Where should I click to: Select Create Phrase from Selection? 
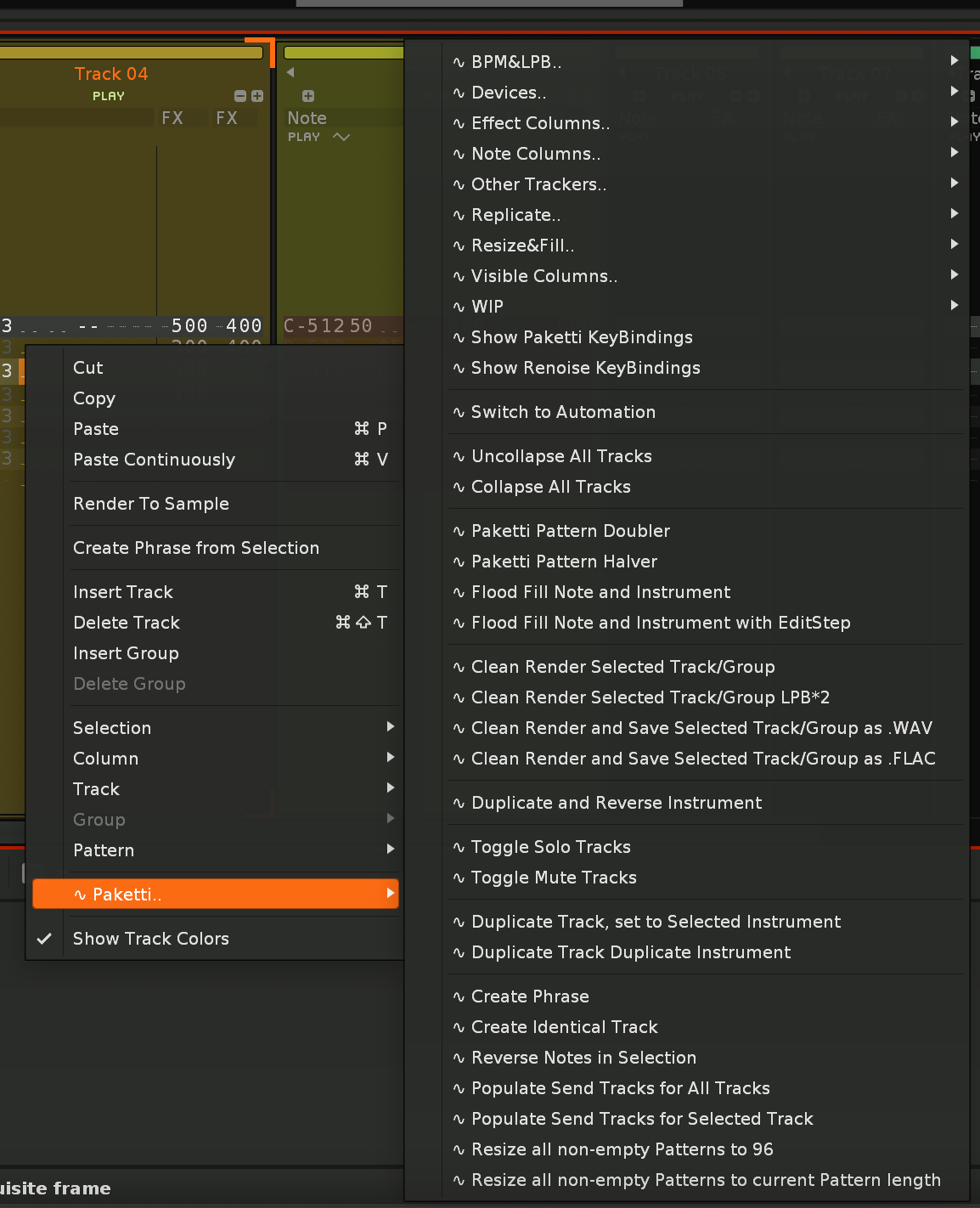(x=196, y=548)
